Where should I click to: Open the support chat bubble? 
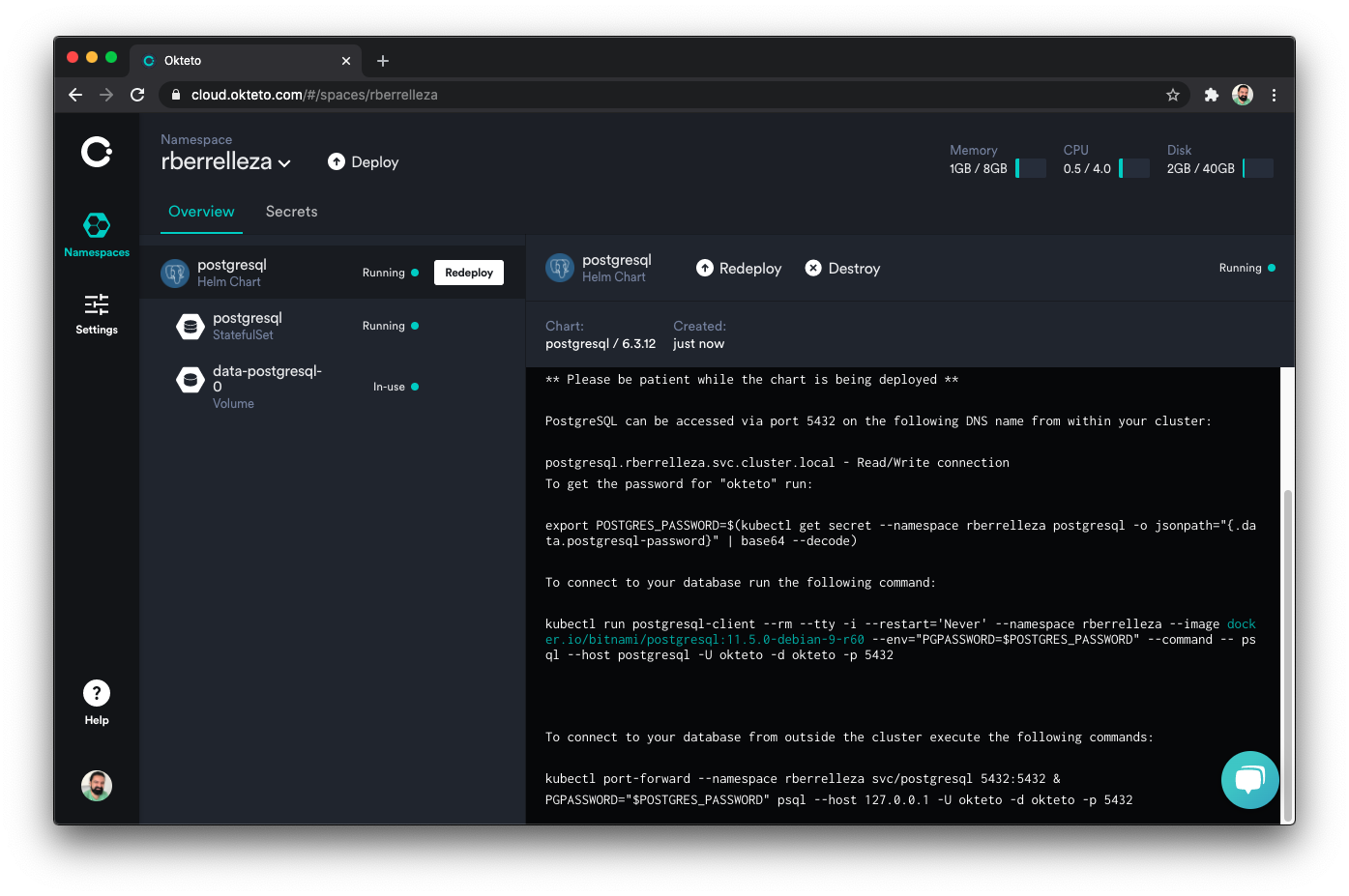coord(1249,779)
